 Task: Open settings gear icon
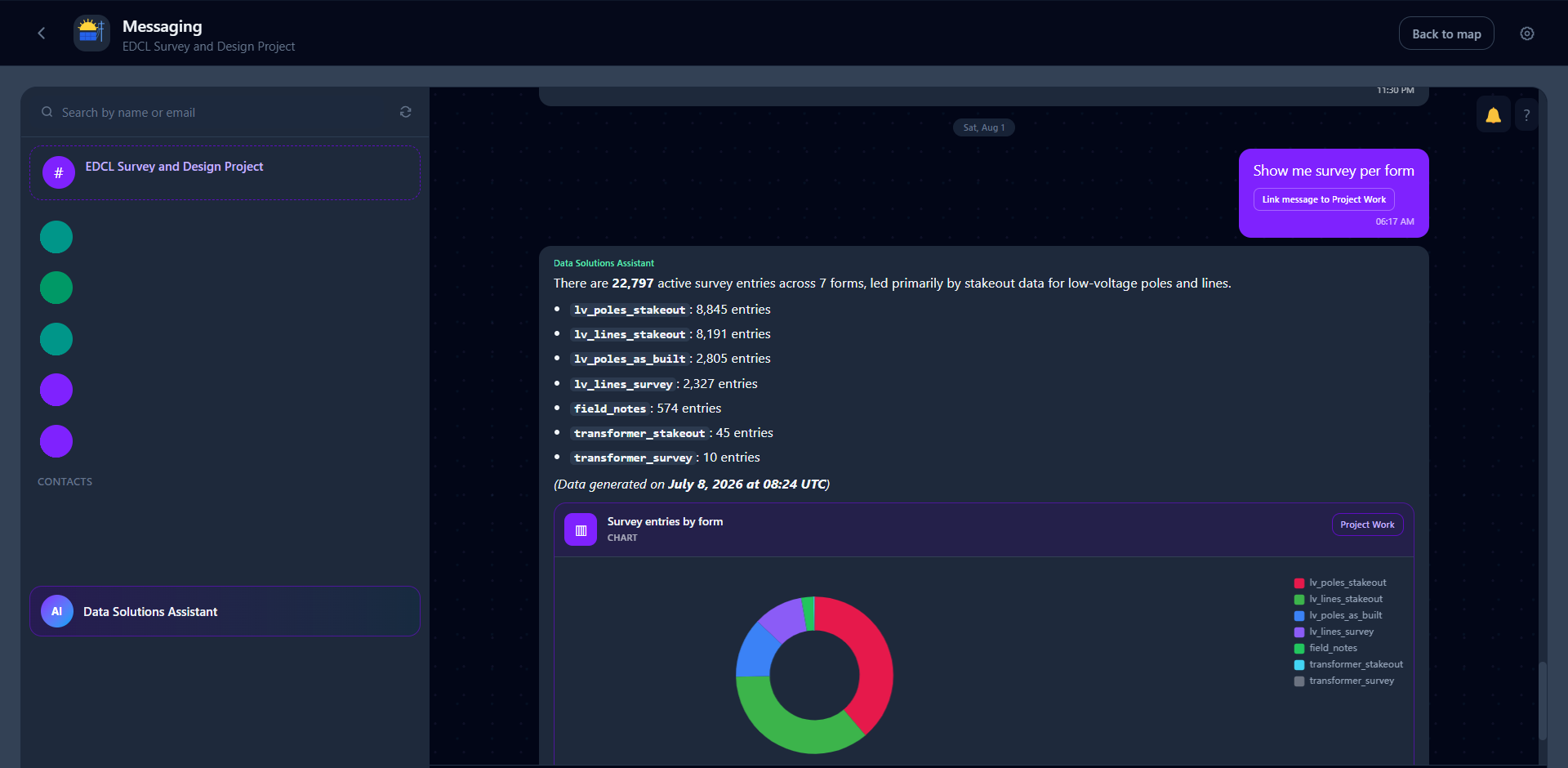[1527, 33]
